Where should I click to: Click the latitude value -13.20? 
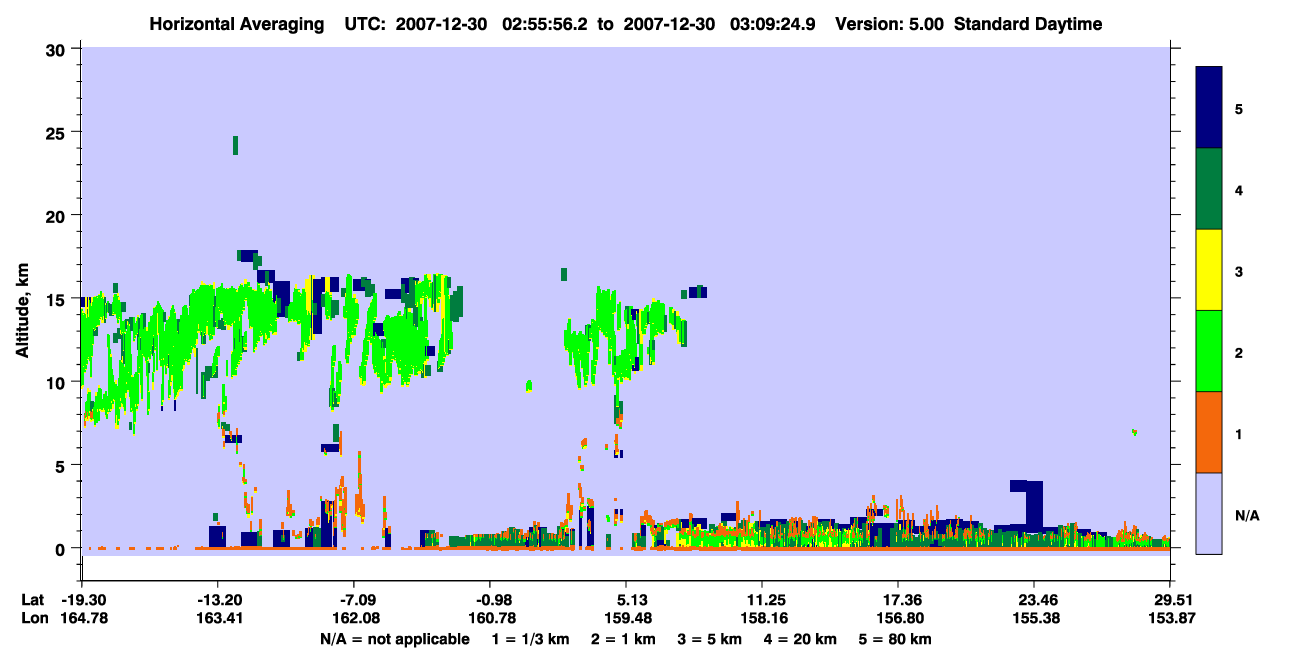pos(218,600)
